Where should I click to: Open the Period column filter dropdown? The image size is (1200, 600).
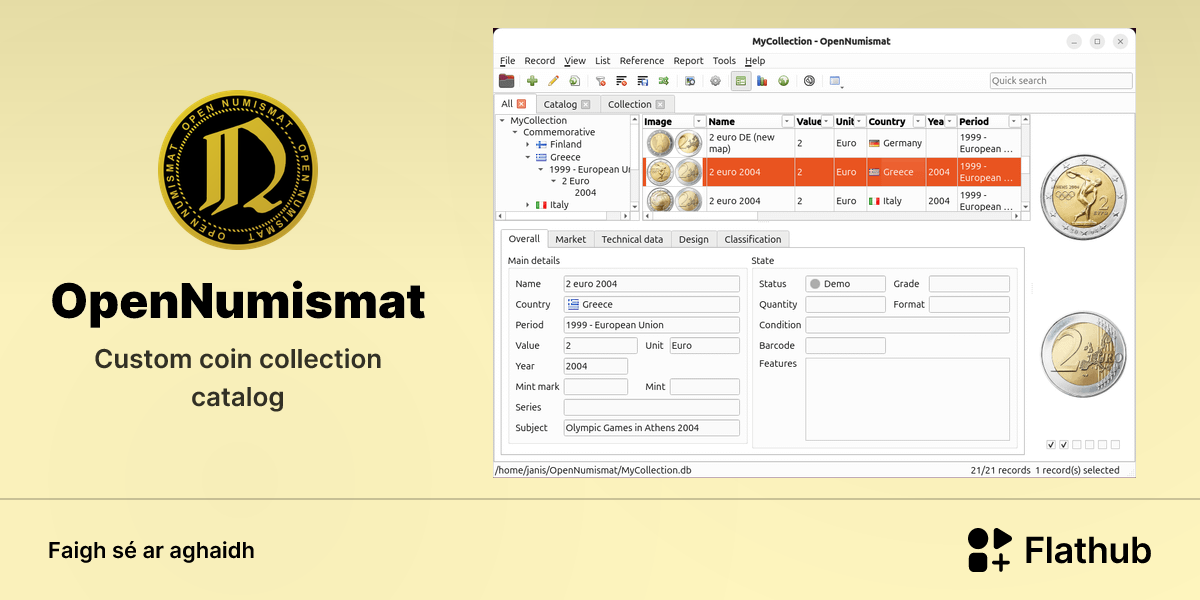point(1014,121)
